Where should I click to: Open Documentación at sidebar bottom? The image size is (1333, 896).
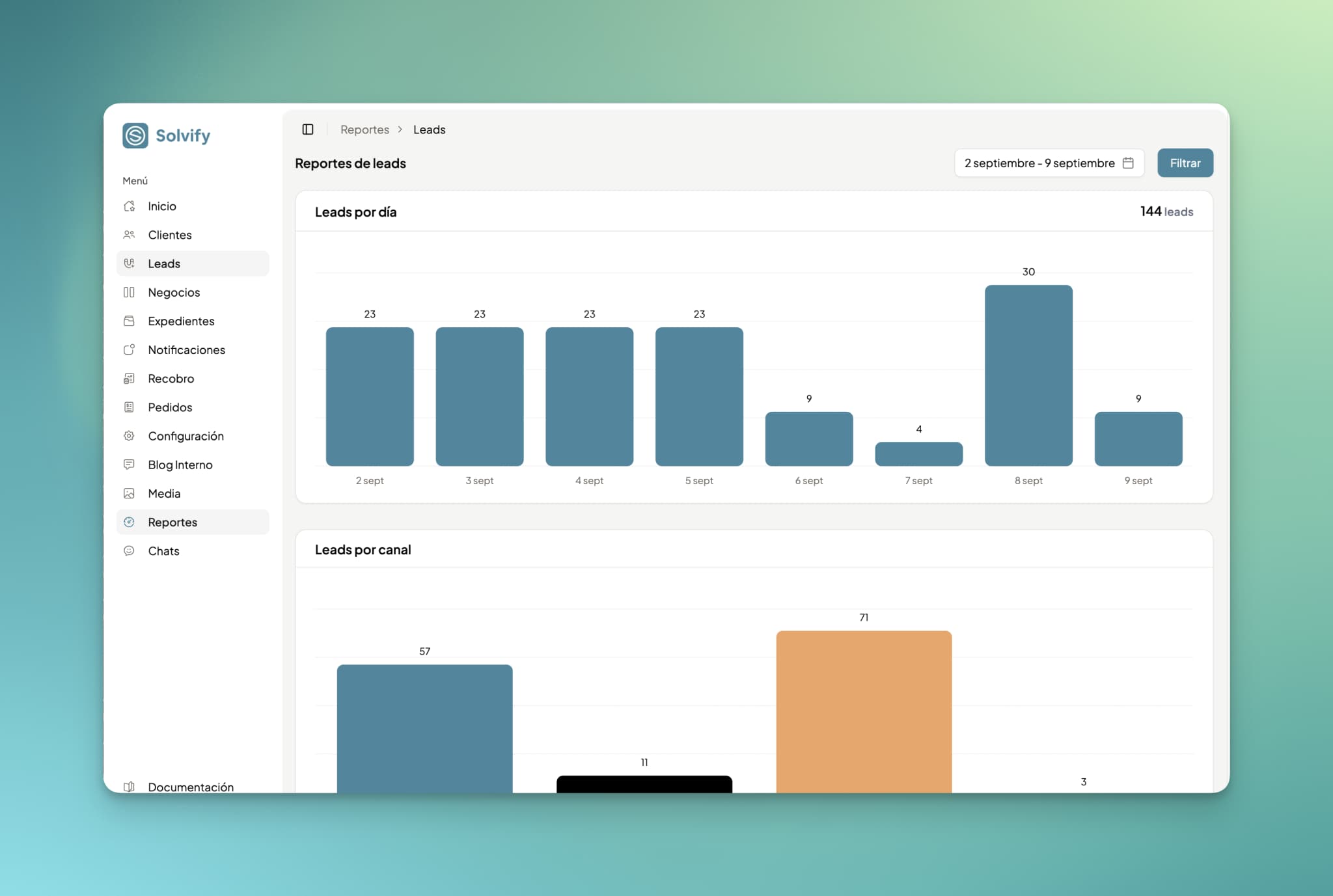(190, 786)
